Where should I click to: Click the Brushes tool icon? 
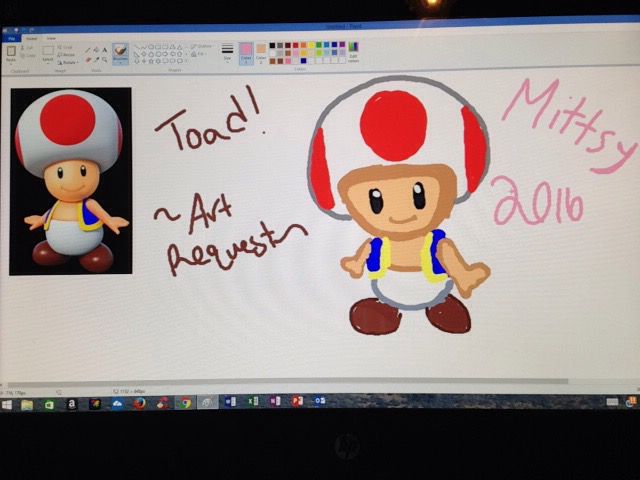tap(120, 51)
